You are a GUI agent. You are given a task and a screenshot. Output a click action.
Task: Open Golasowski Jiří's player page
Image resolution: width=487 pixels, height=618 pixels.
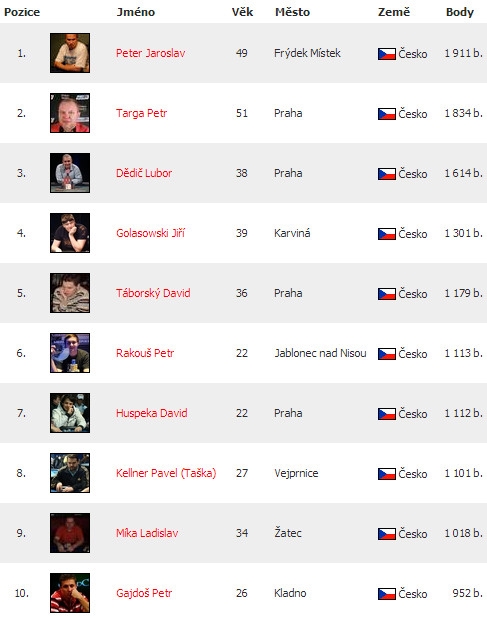click(151, 233)
